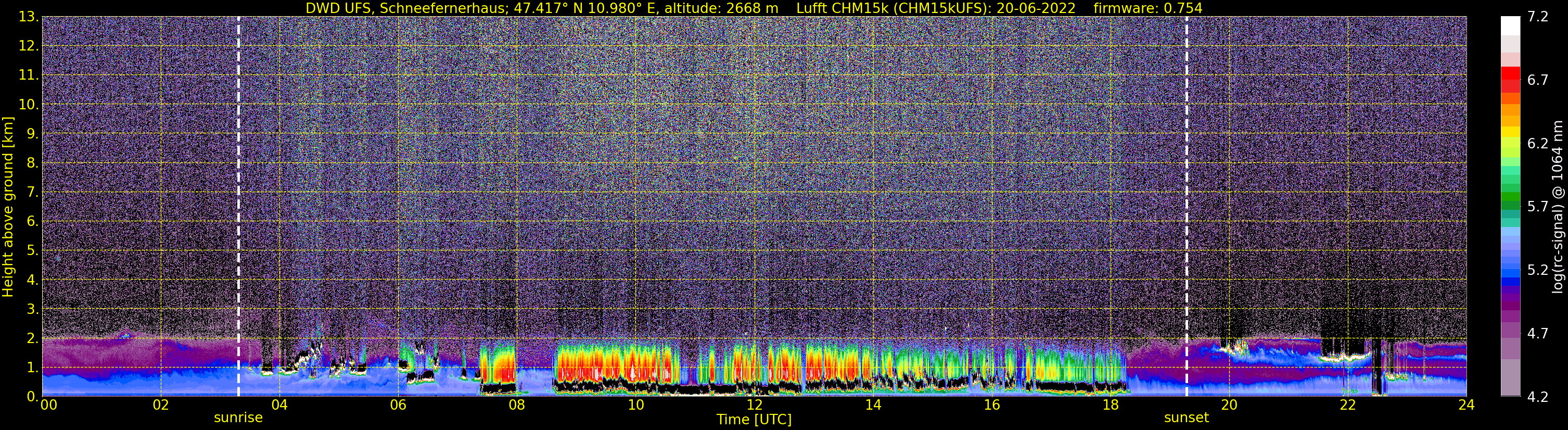The image size is (1568, 430).
Task: Click the height axis tick label '4.'
Action: point(32,280)
